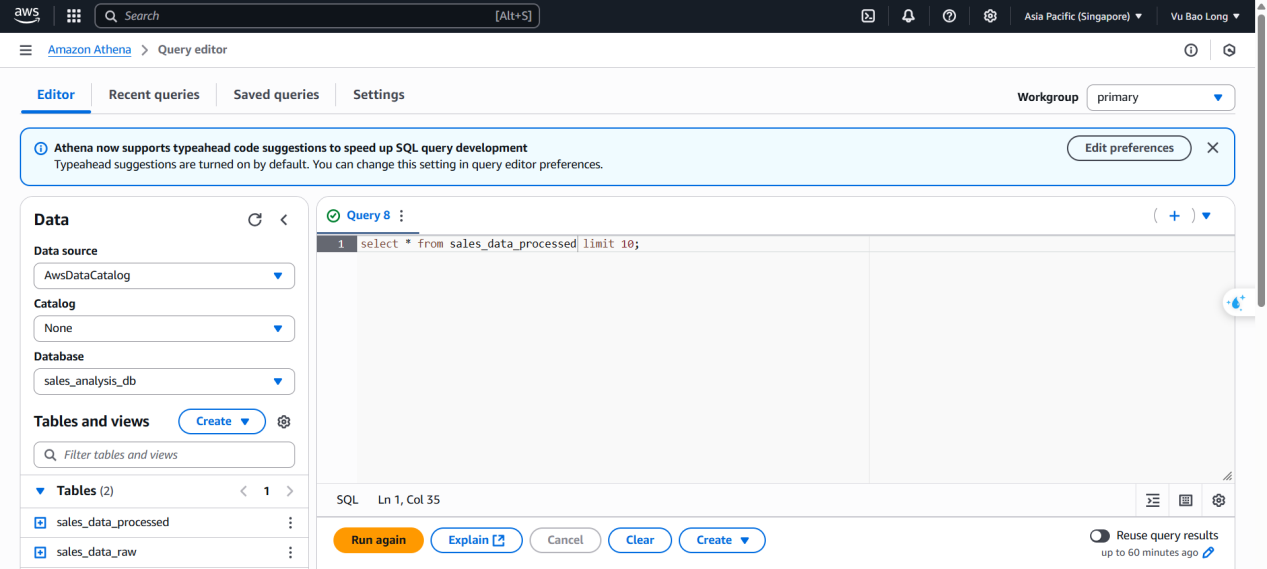The image size is (1267, 569).
Task: Click Edit preferences
Action: tap(1129, 148)
